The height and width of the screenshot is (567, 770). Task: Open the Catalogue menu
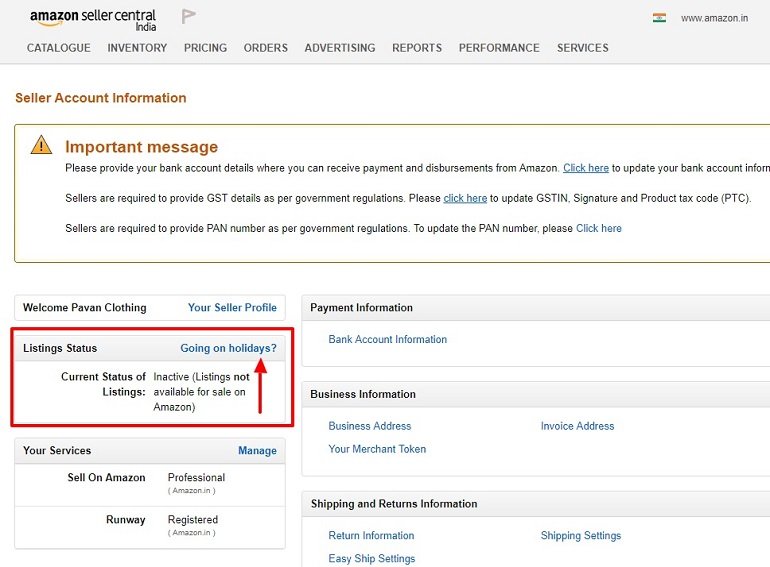point(58,48)
